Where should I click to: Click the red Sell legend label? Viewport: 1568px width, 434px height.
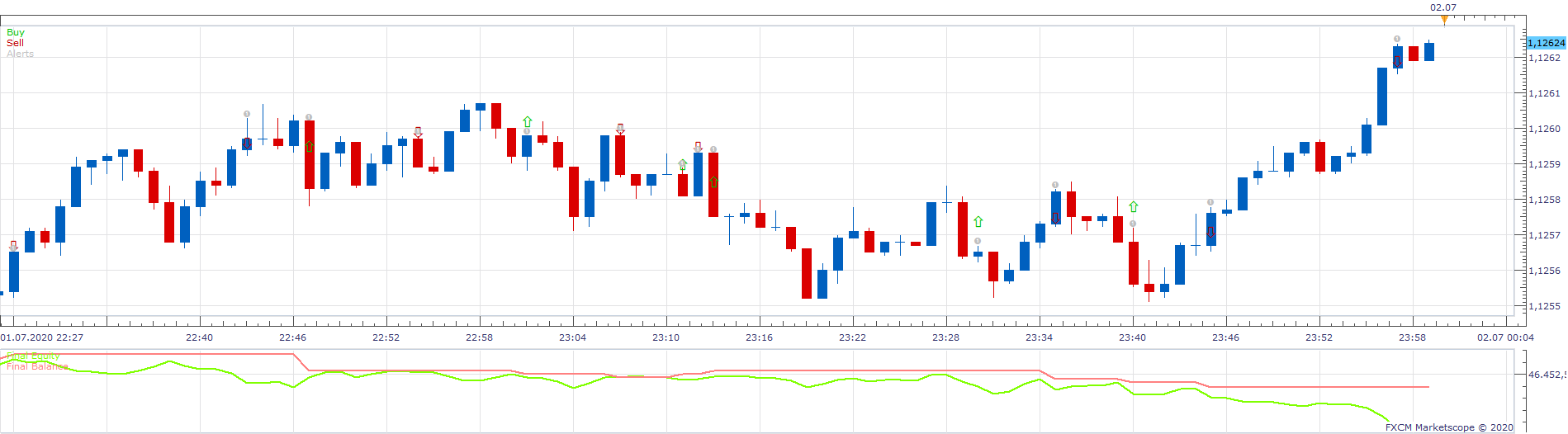coord(15,43)
